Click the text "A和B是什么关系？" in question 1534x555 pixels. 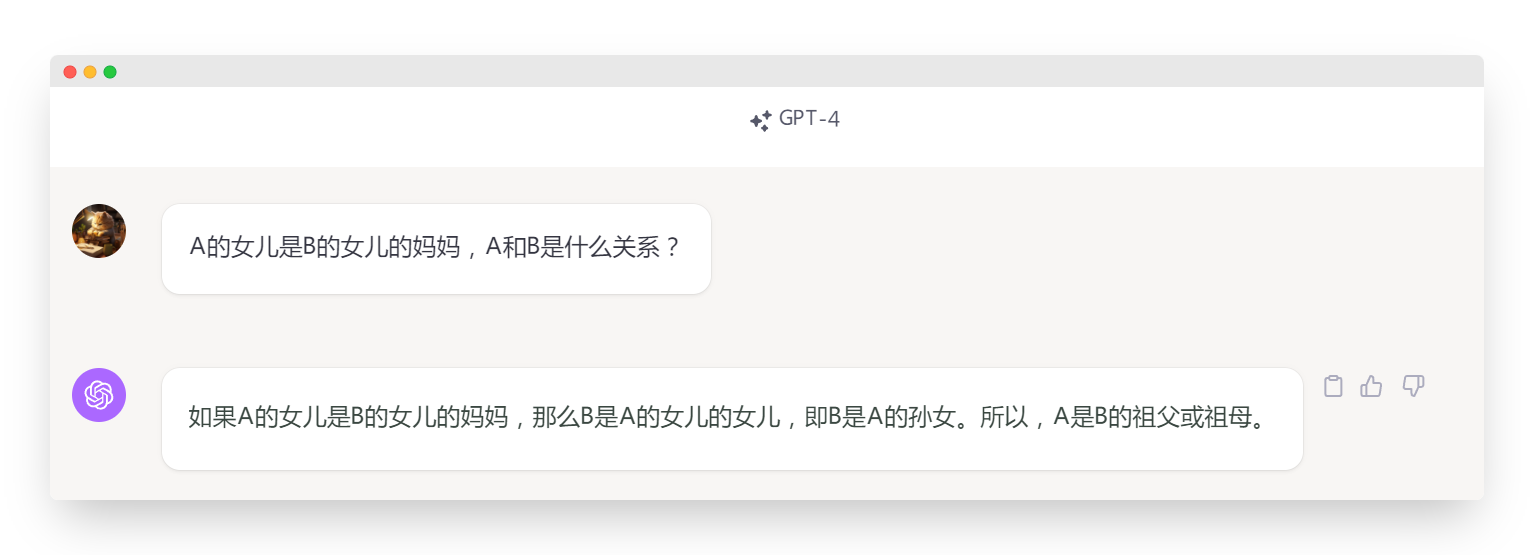(x=584, y=248)
